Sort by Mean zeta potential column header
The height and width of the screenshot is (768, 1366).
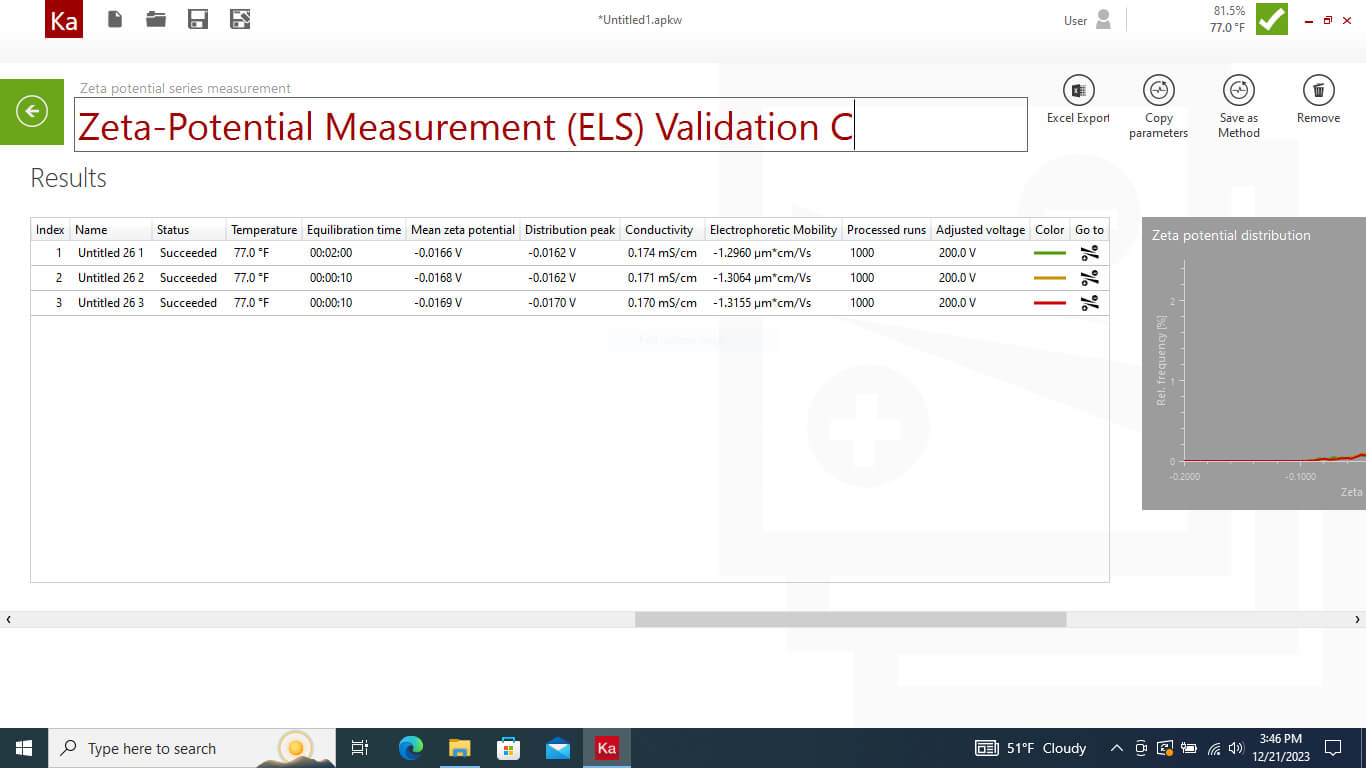[463, 230]
